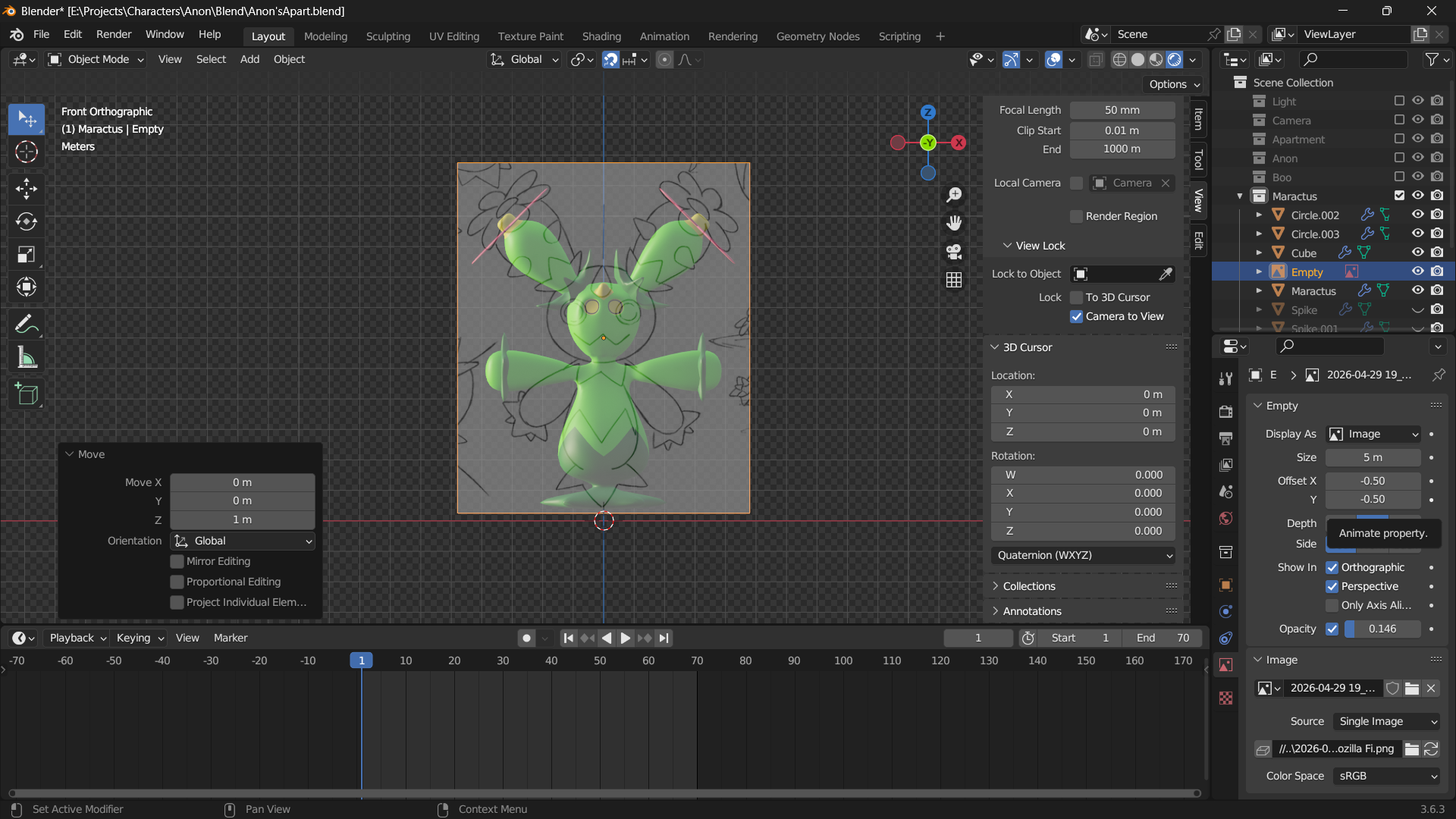
Task: Hide Circle.002 using its eye icon
Action: pos(1417,215)
